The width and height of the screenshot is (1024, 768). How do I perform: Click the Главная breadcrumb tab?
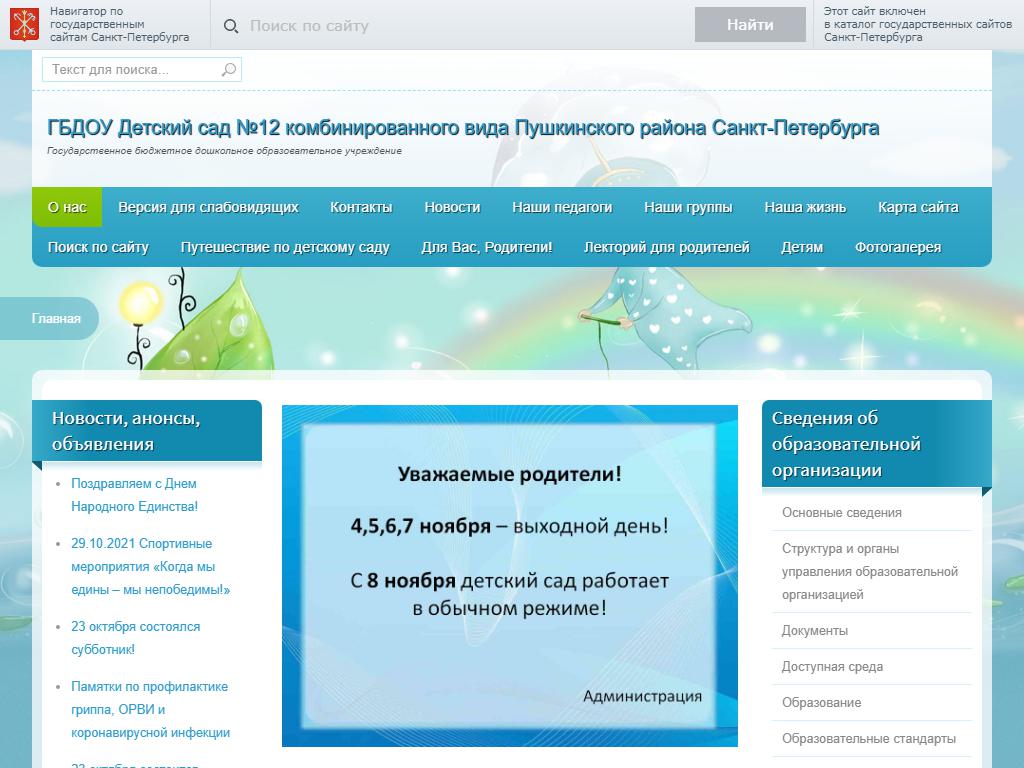pos(55,319)
